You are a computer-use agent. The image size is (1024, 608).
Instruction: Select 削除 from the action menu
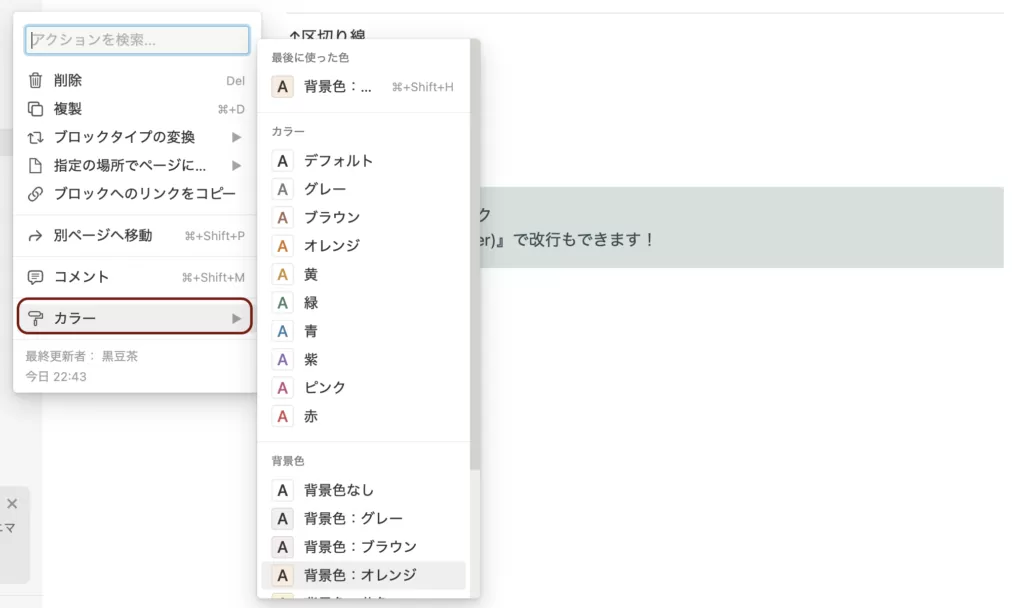click(136, 80)
